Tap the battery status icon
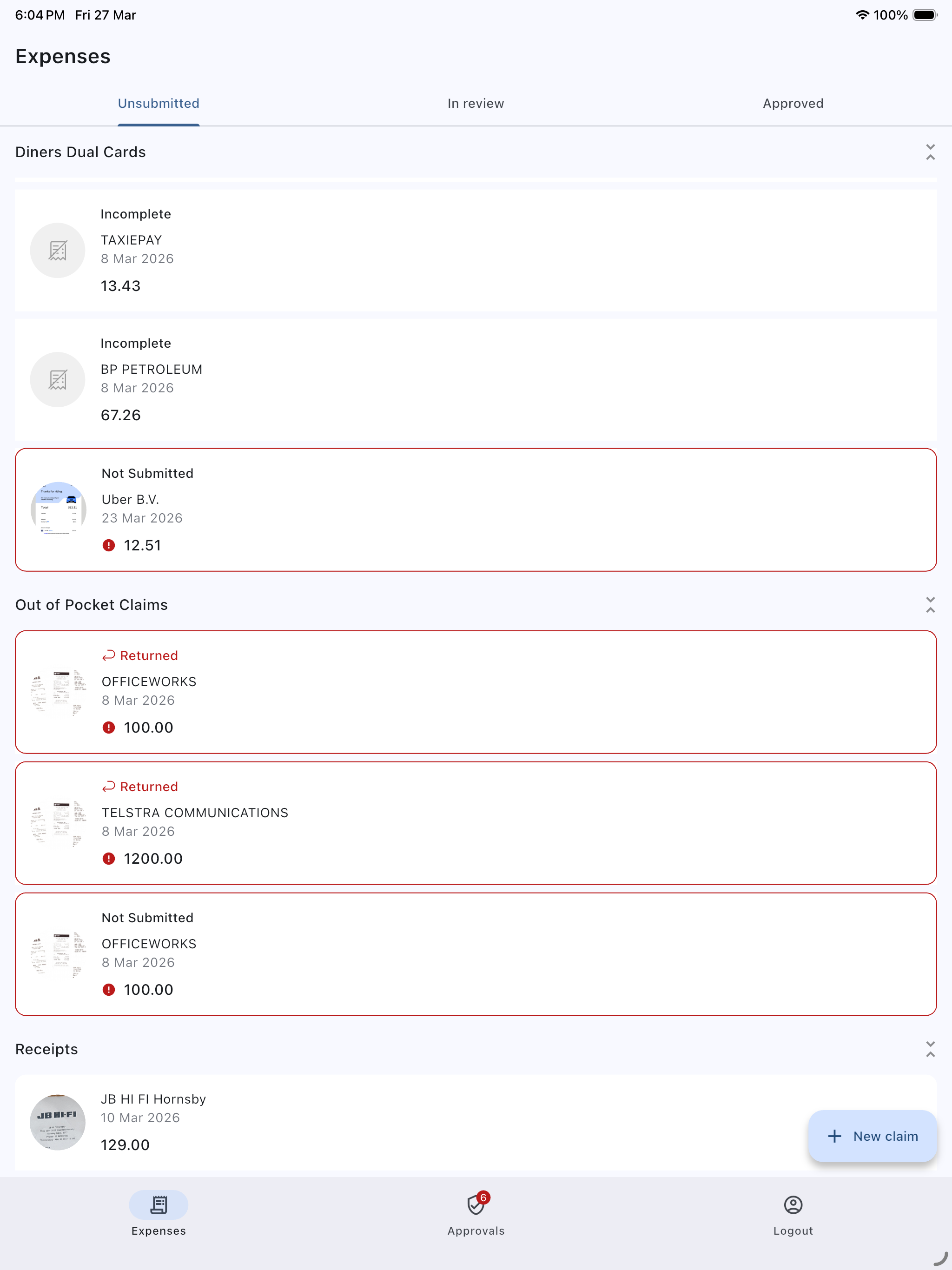Viewport: 952px width, 1270px height. click(925, 15)
